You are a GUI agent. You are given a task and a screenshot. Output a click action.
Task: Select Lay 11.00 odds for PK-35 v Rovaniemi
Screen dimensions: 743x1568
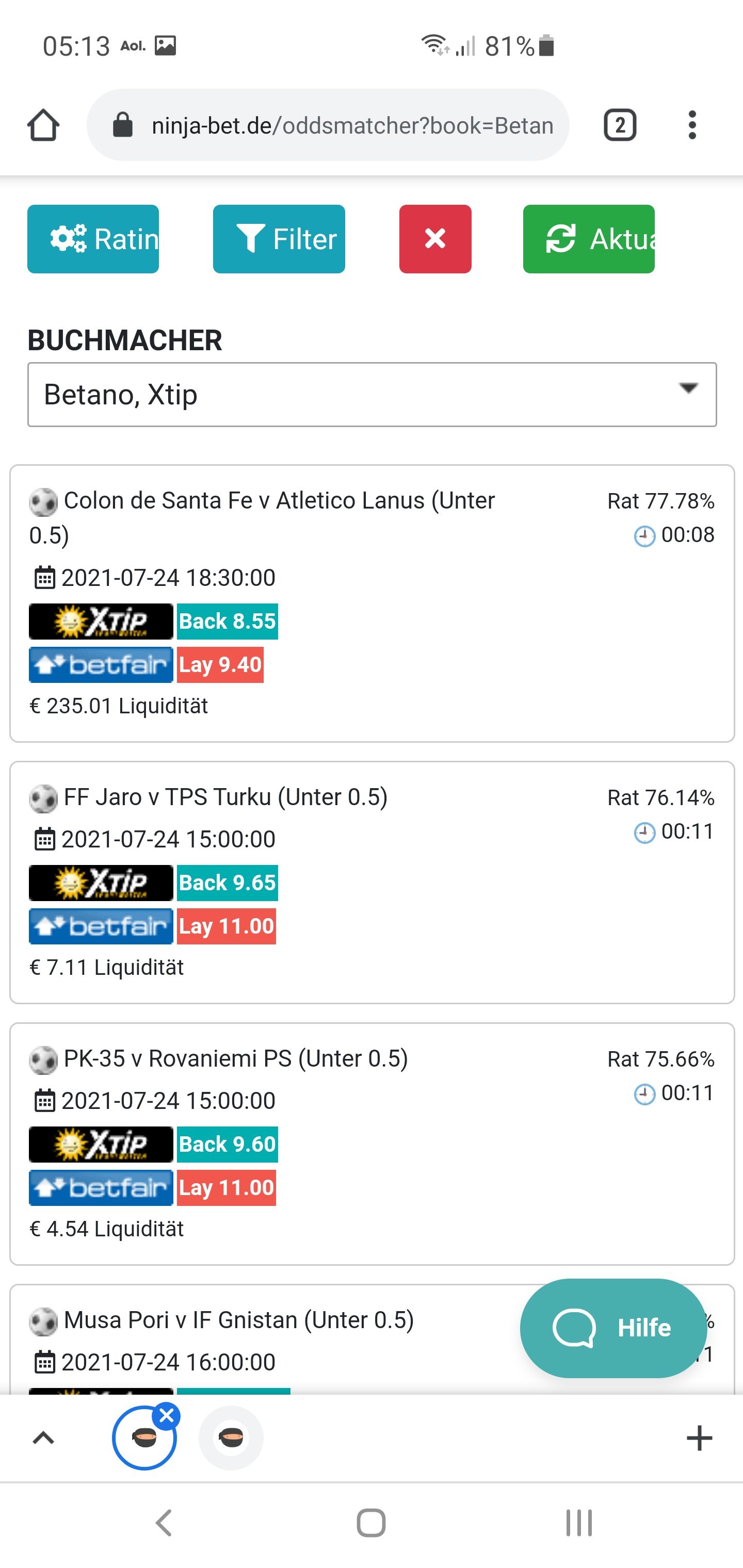click(x=227, y=1187)
